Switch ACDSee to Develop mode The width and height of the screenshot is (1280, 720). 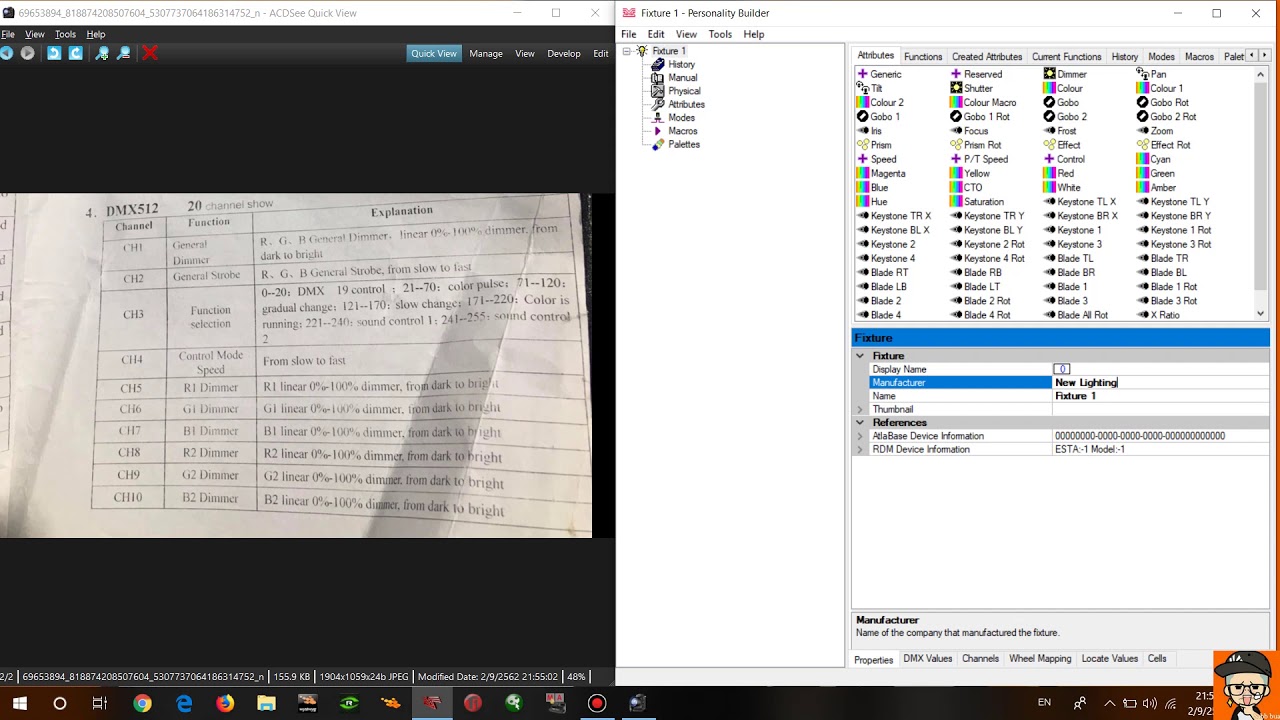pyautogui.click(x=564, y=54)
